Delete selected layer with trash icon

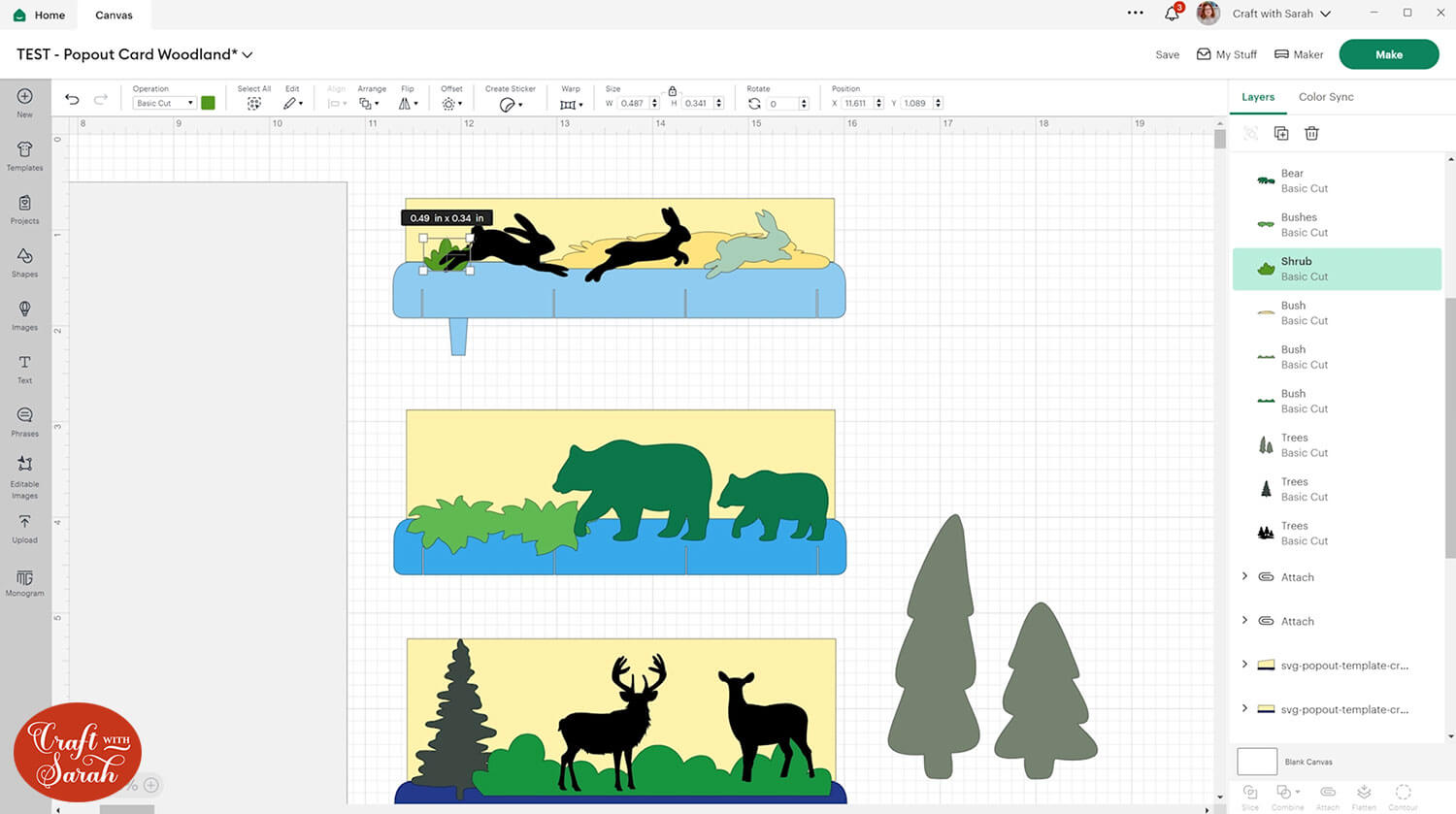[1311, 133]
